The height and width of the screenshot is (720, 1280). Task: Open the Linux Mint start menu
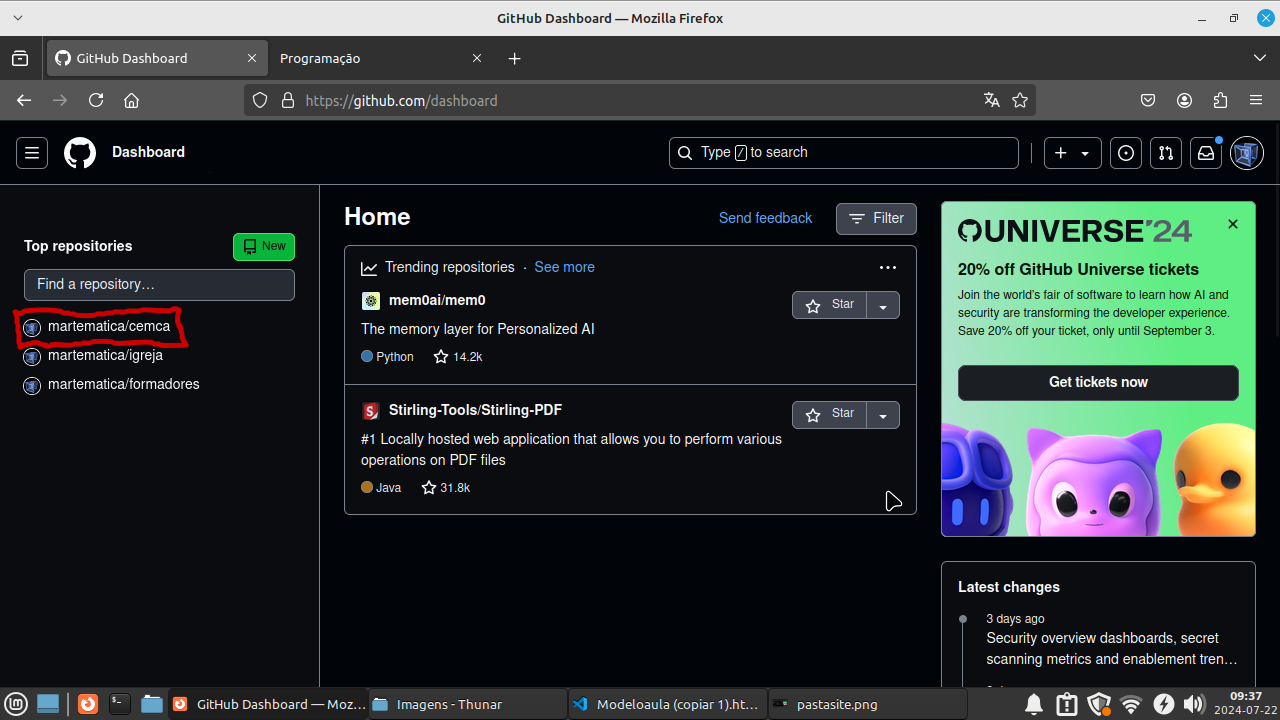tap(16, 704)
